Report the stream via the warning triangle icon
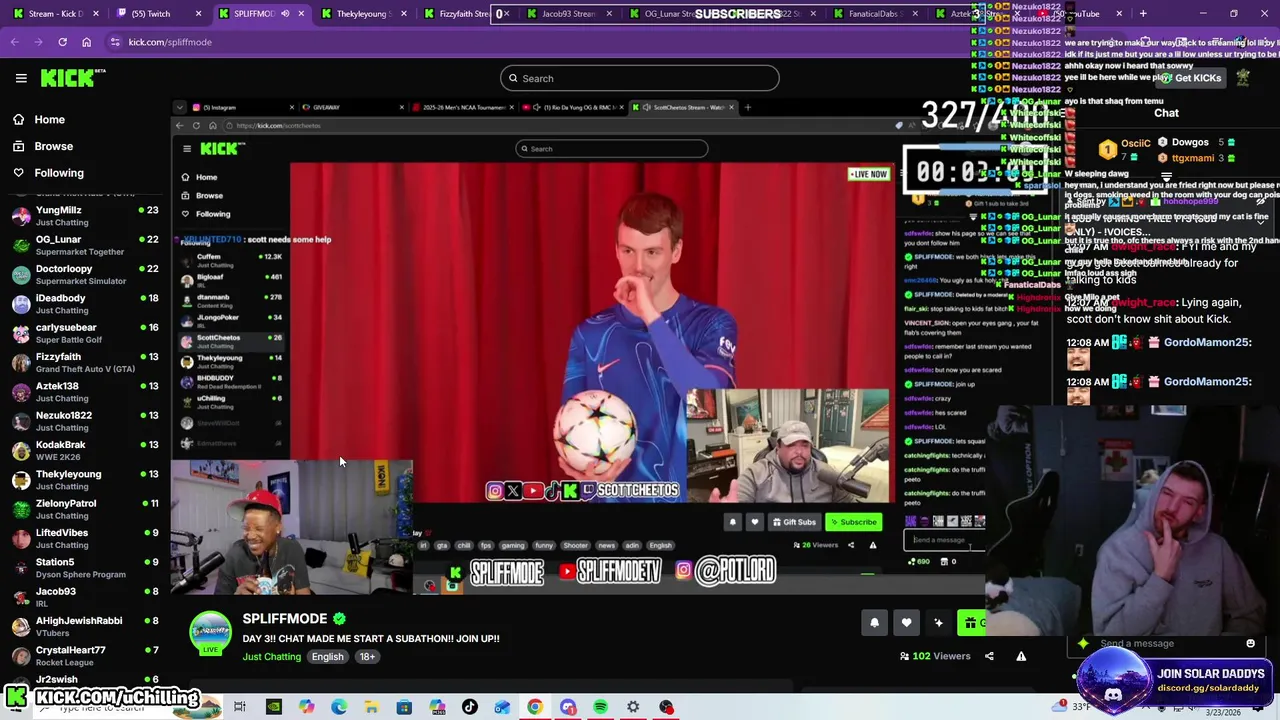1280x720 pixels. click(1021, 656)
